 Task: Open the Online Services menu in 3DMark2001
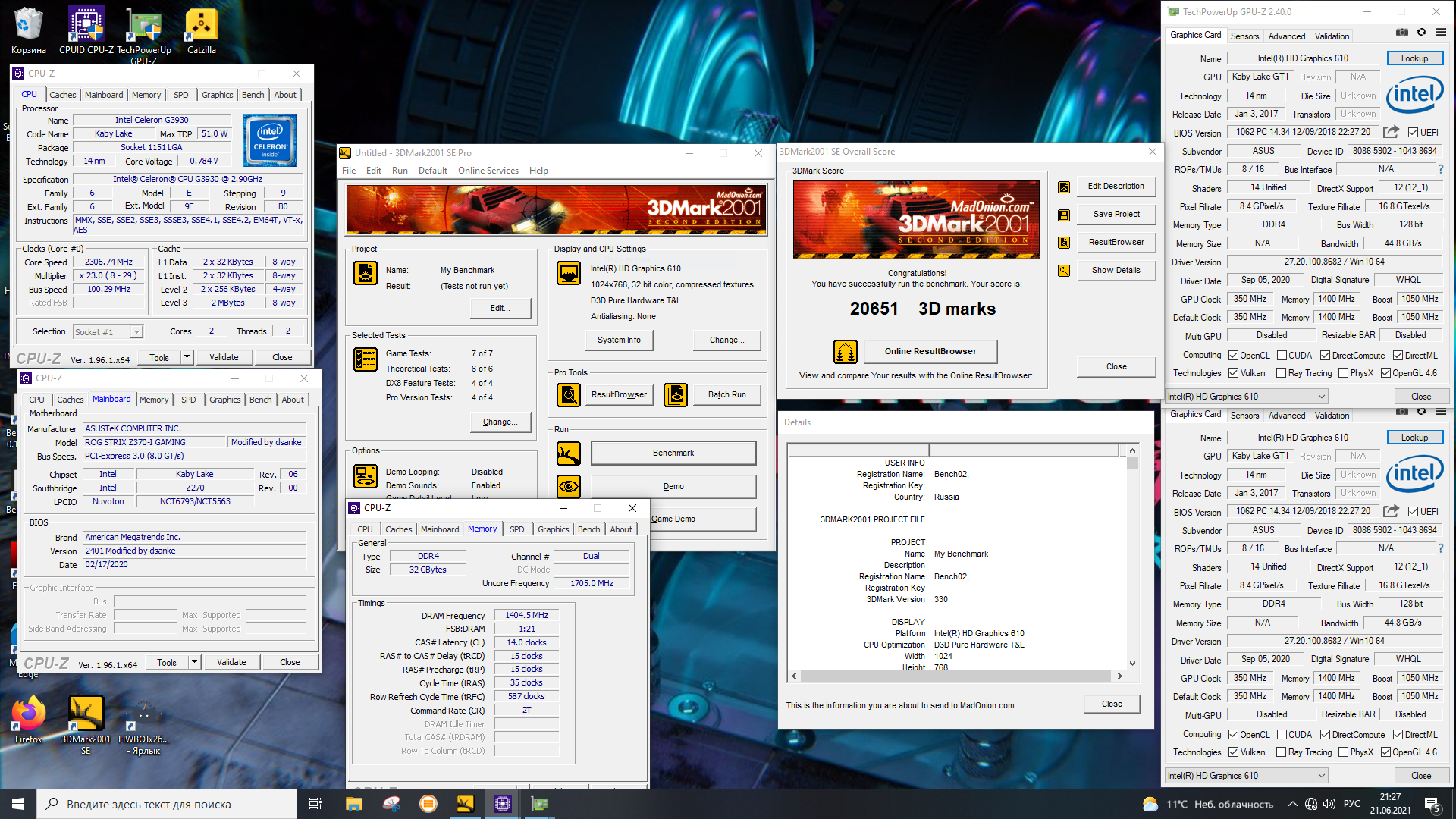[x=488, y=171]
